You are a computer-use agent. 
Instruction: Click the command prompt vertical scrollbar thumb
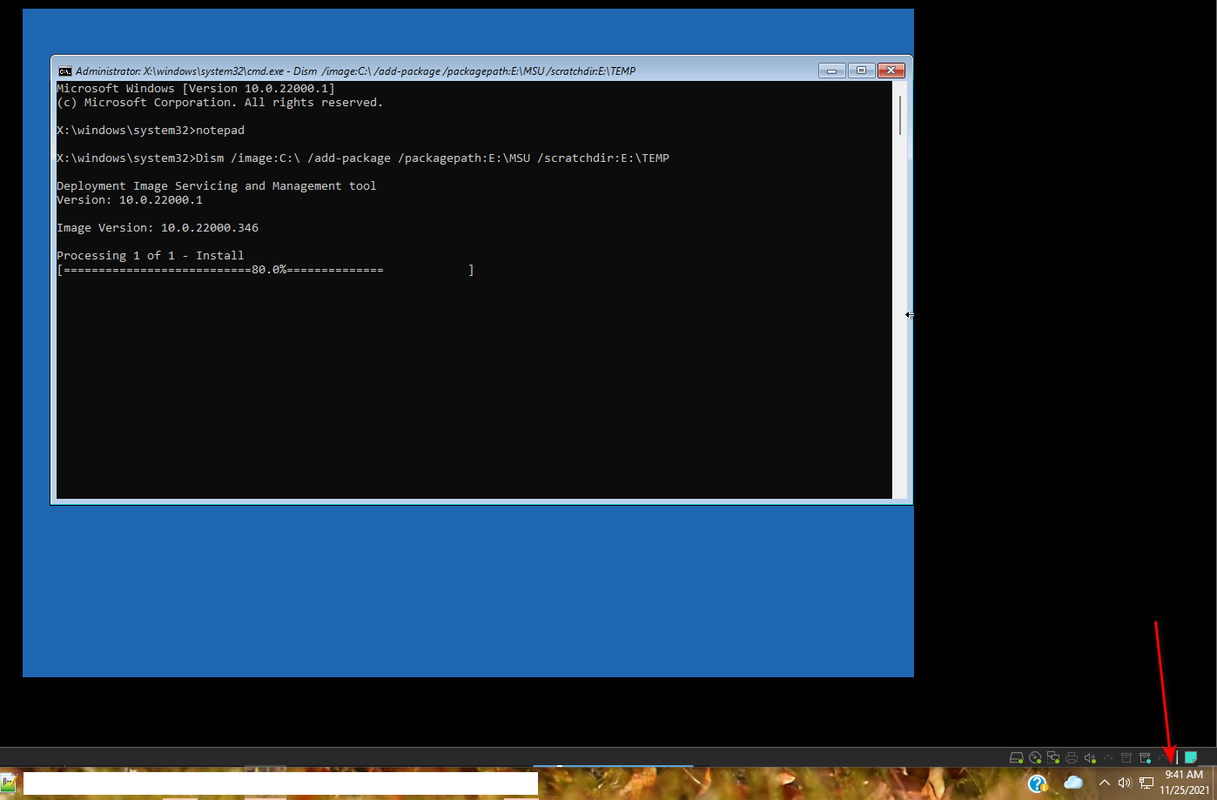[x=901, y=115]
